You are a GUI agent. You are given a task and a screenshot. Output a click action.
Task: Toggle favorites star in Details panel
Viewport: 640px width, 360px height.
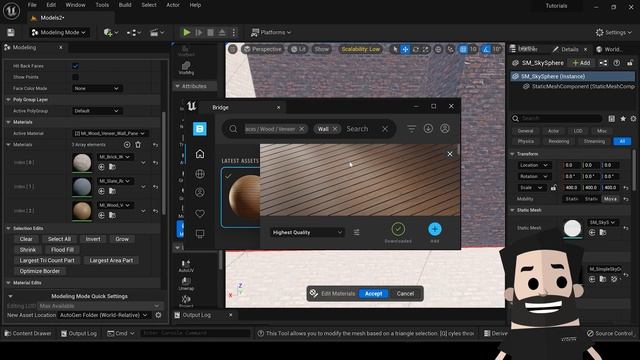pyautogui.click(x=623, y=118)
